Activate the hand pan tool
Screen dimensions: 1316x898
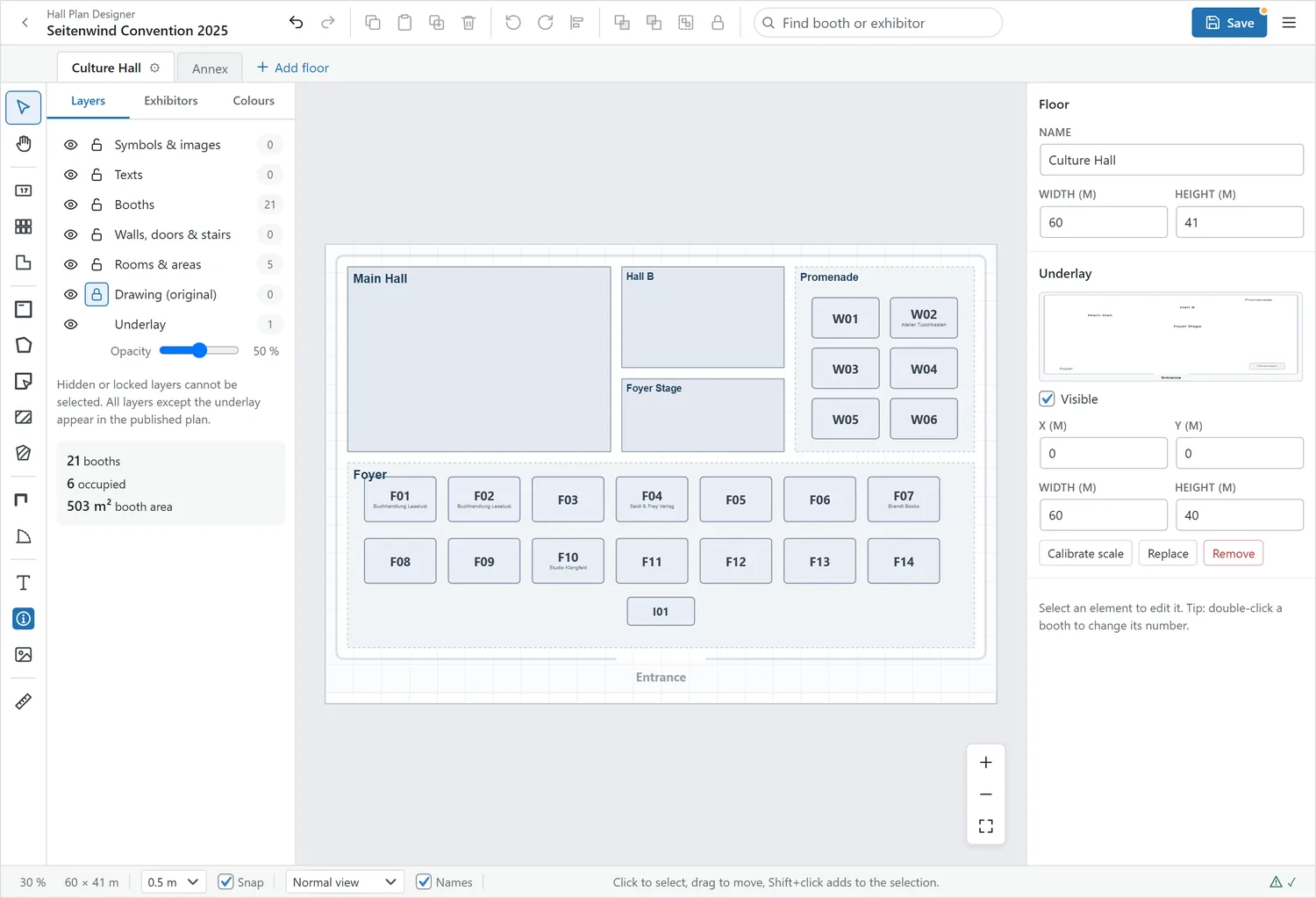coord(24,144)
